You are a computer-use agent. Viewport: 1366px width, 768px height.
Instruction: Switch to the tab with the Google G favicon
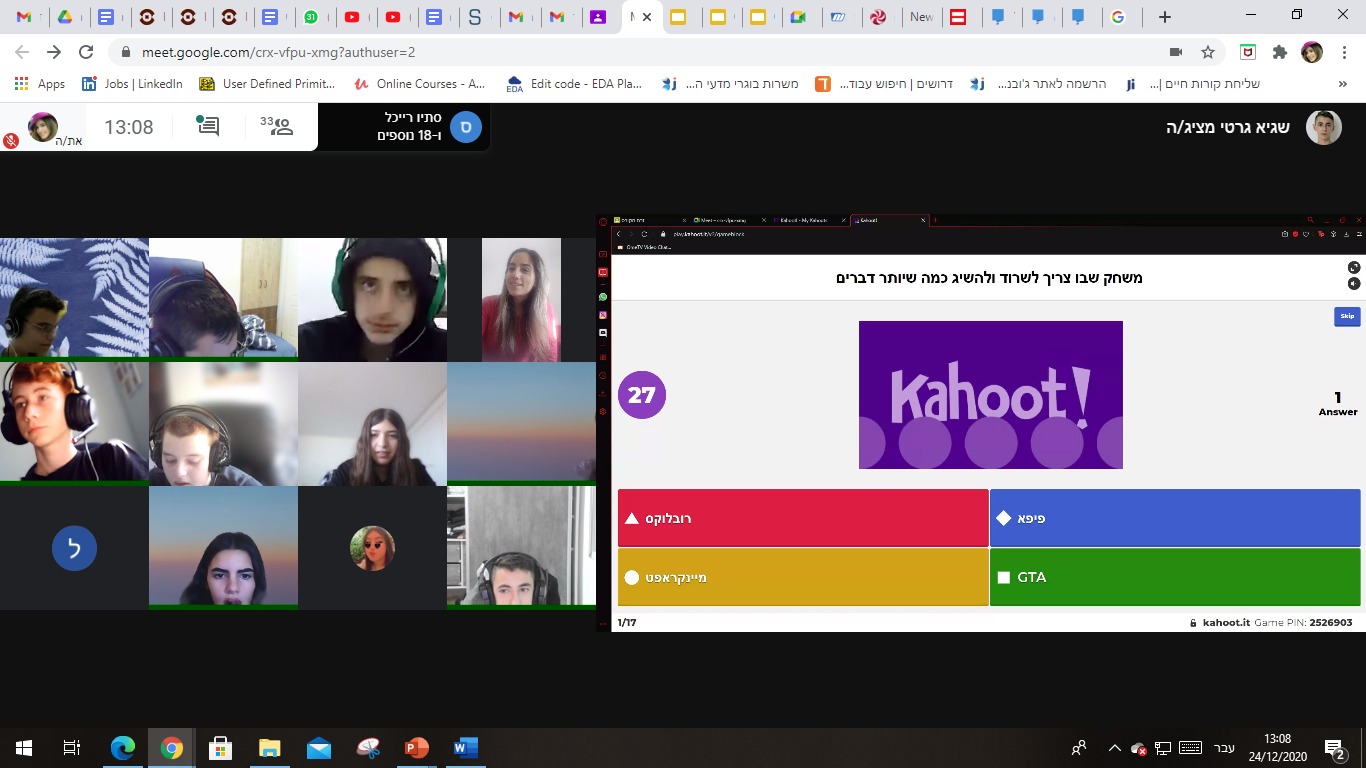coord(1118,17)
